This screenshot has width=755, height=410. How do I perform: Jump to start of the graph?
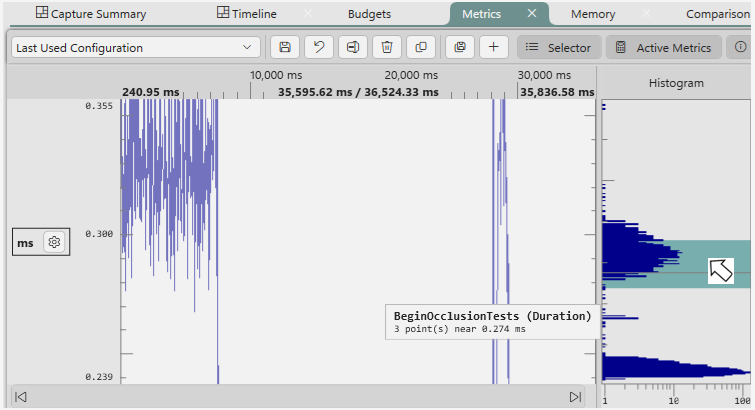[20, 397]
